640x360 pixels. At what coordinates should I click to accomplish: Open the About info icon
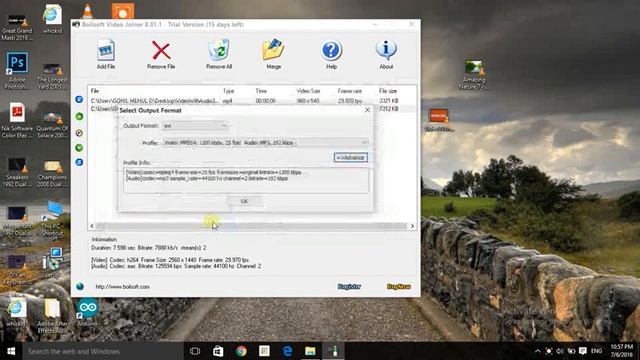pos(386,50)
